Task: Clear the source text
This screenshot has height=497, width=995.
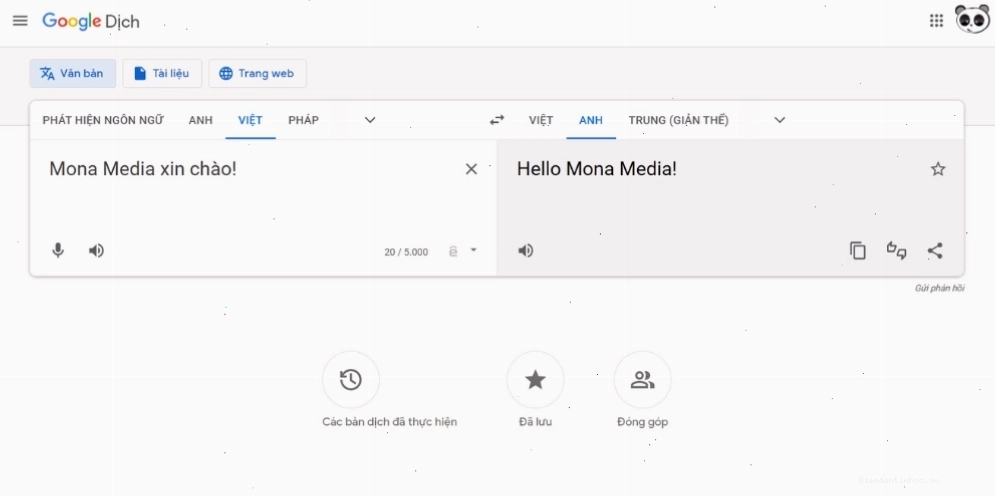Action: (x=471, y=169)
